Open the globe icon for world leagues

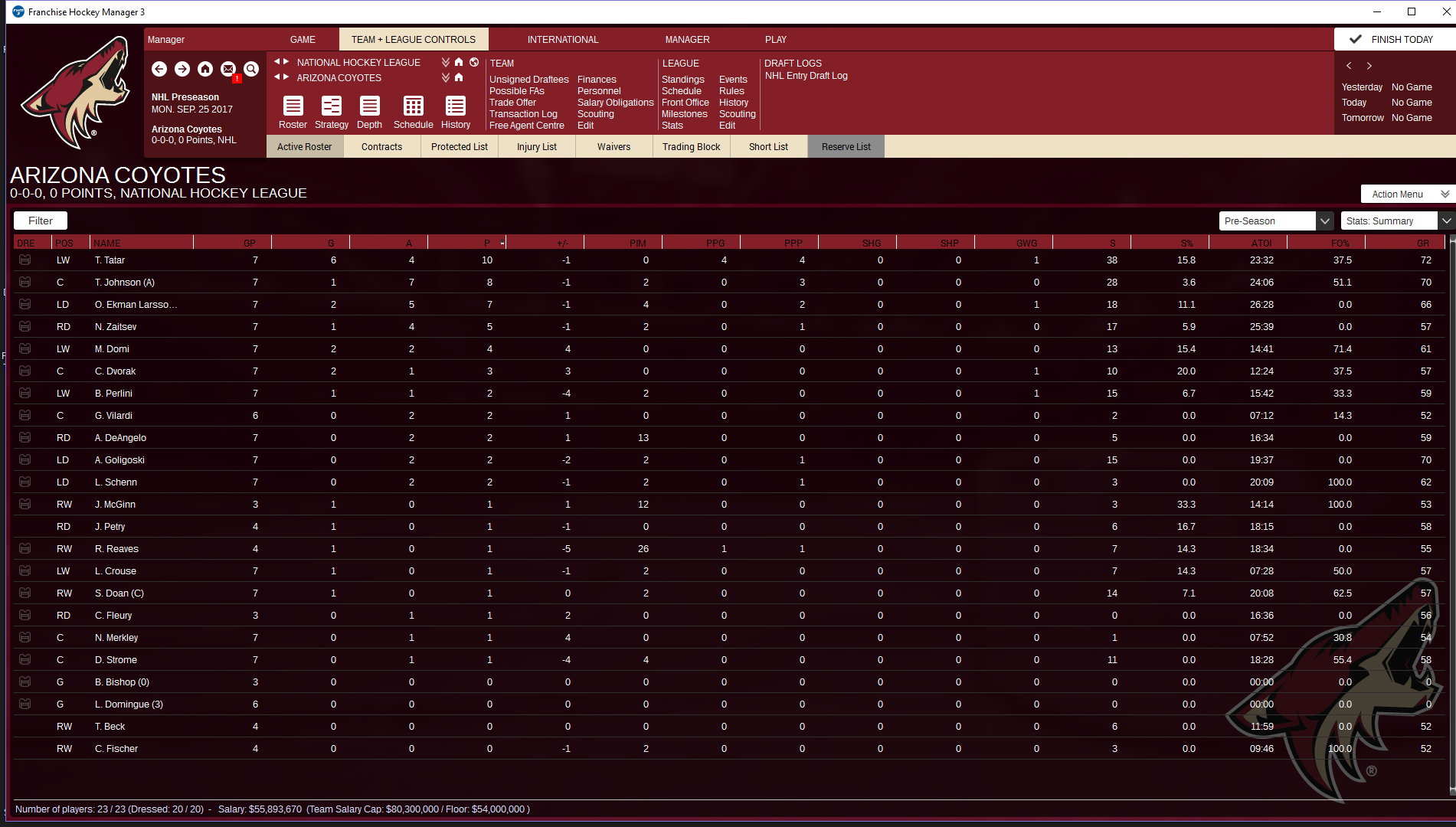point(474,62)
